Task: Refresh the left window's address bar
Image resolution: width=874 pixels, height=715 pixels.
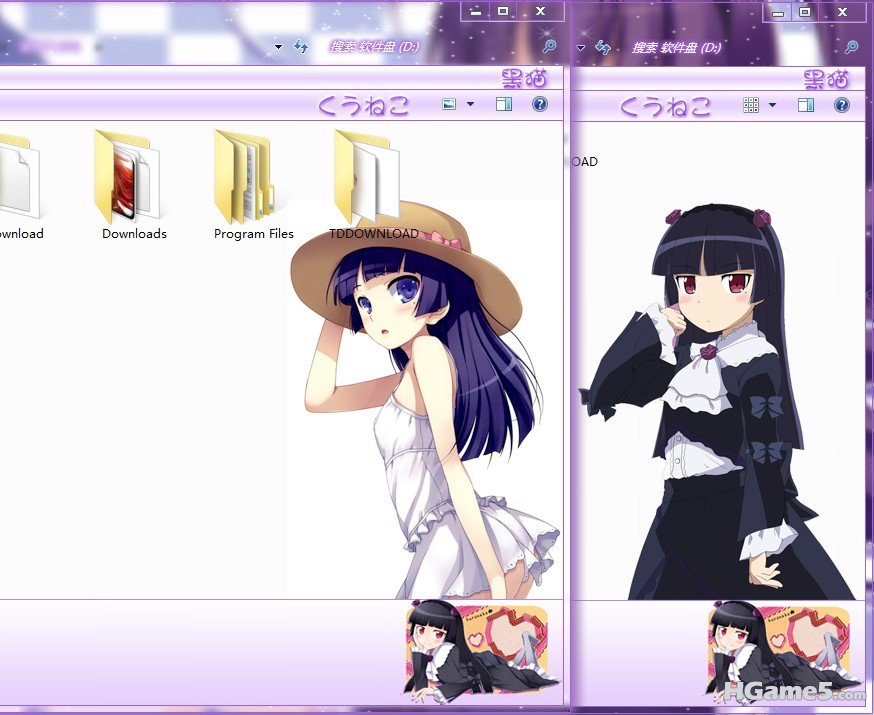Action: (301, 47)
